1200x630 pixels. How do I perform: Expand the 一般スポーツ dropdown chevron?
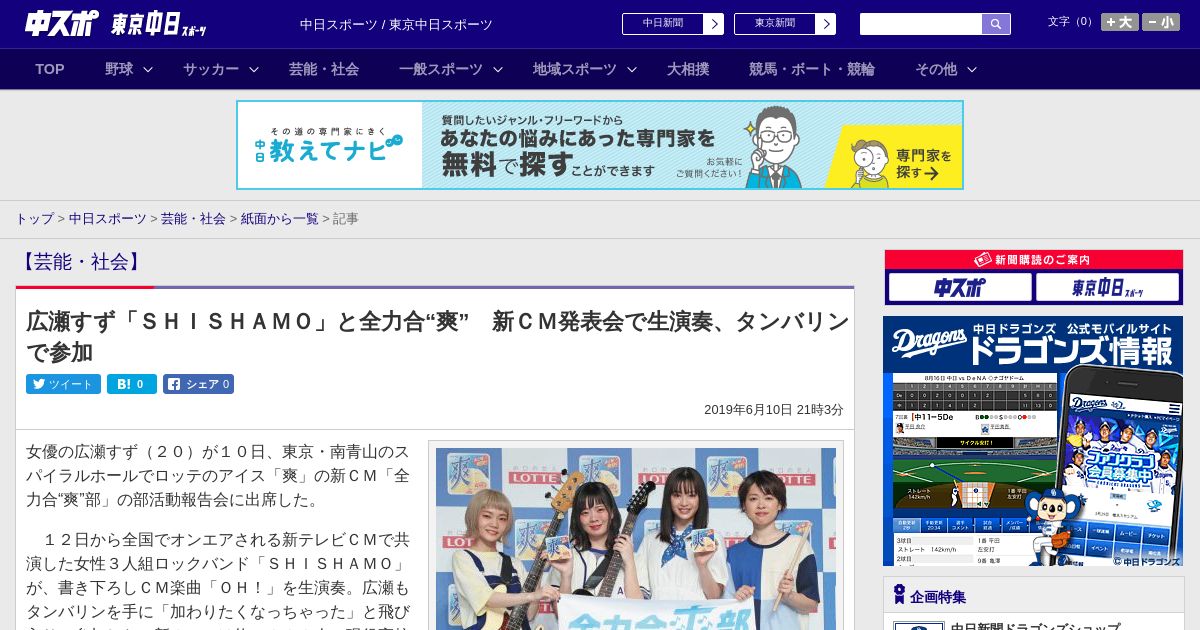tap(498, 70)
